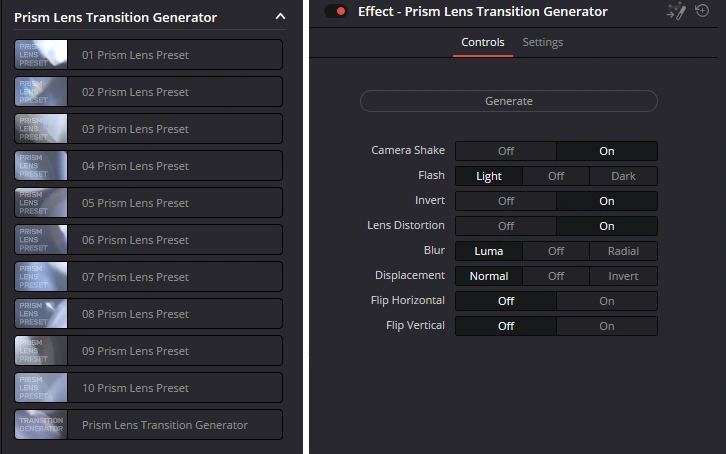
Task: Select the 01 Prism Lens Preset thumbnail
Action: pos(41,55)
